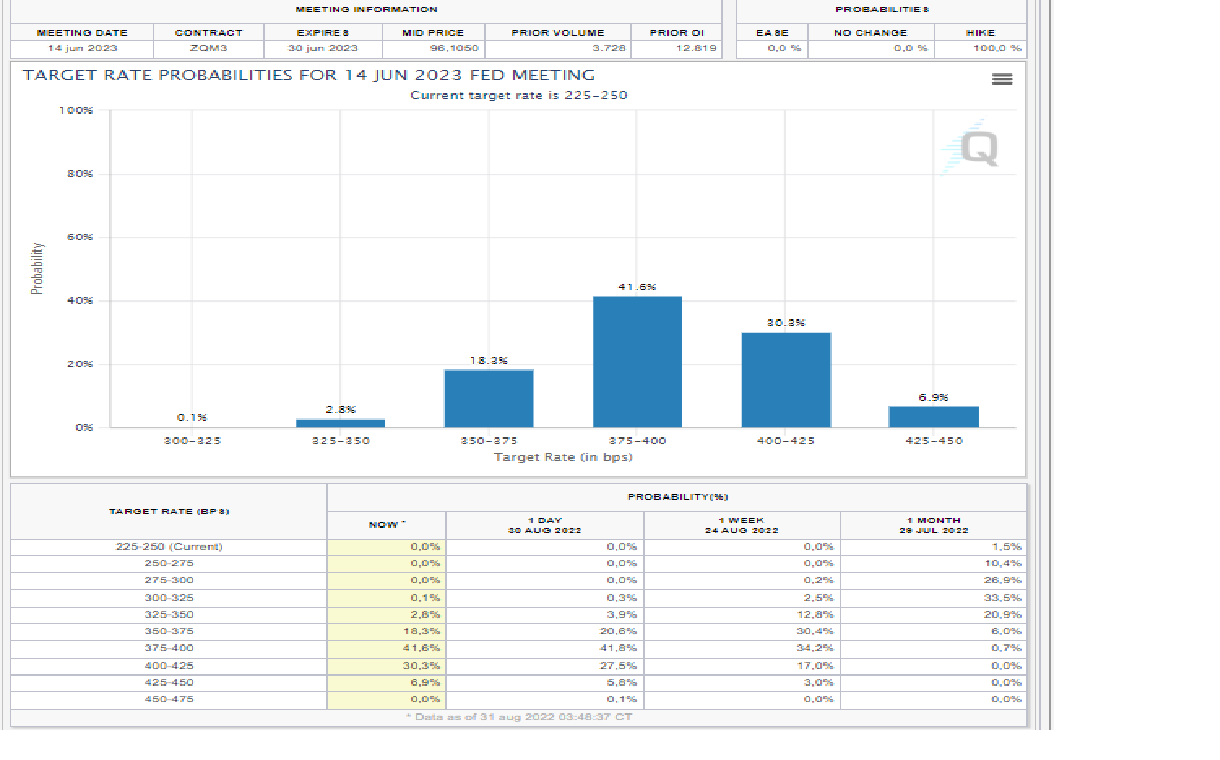
Task: Click the 375-400 row NOW value
Action: pos(386,648)
